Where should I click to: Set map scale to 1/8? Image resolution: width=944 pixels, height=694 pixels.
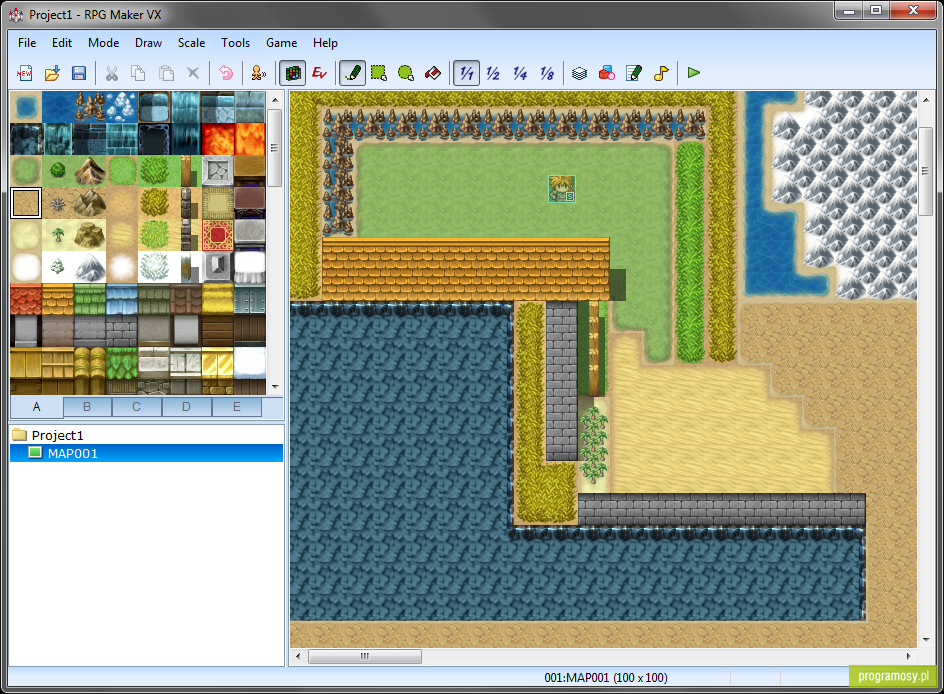tap(547, 73)
